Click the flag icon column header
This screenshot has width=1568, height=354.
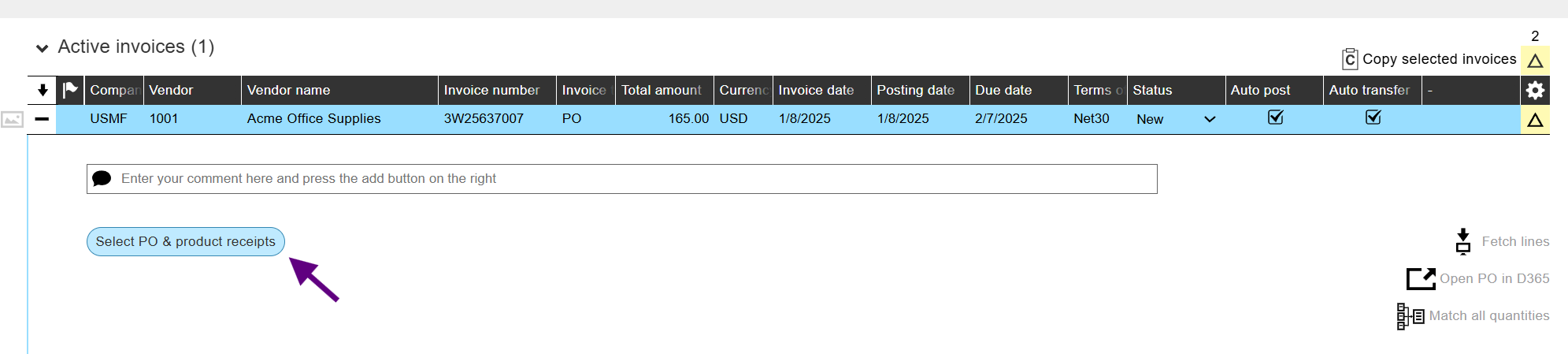70,90
